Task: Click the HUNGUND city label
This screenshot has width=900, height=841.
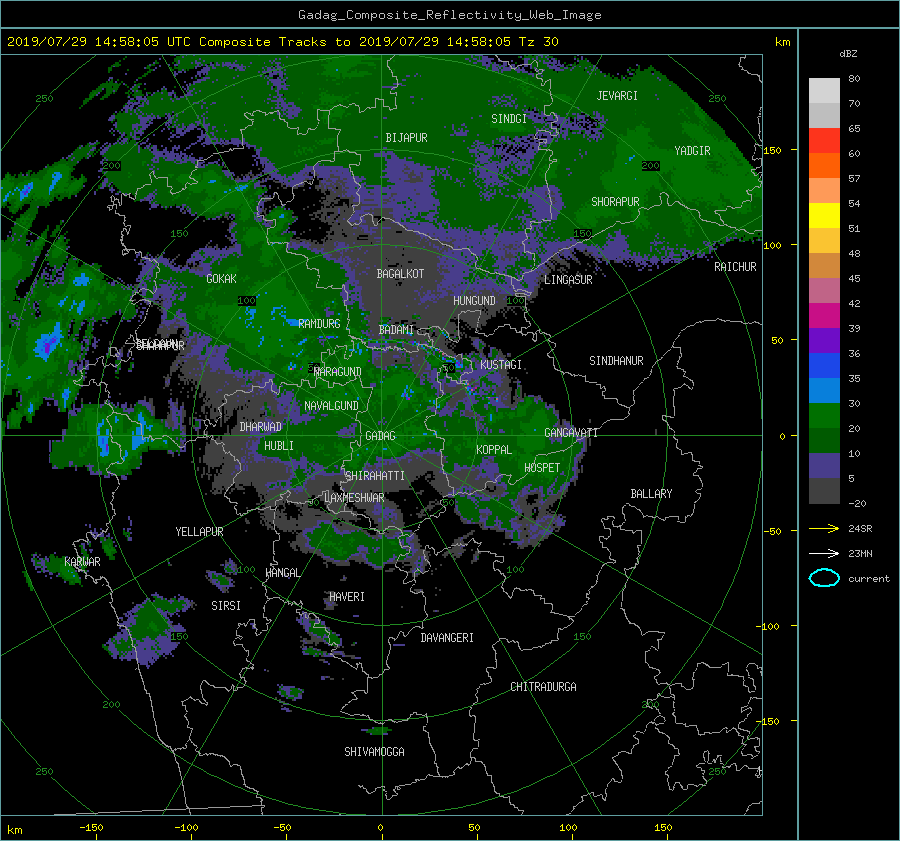Action: [474, 301]
